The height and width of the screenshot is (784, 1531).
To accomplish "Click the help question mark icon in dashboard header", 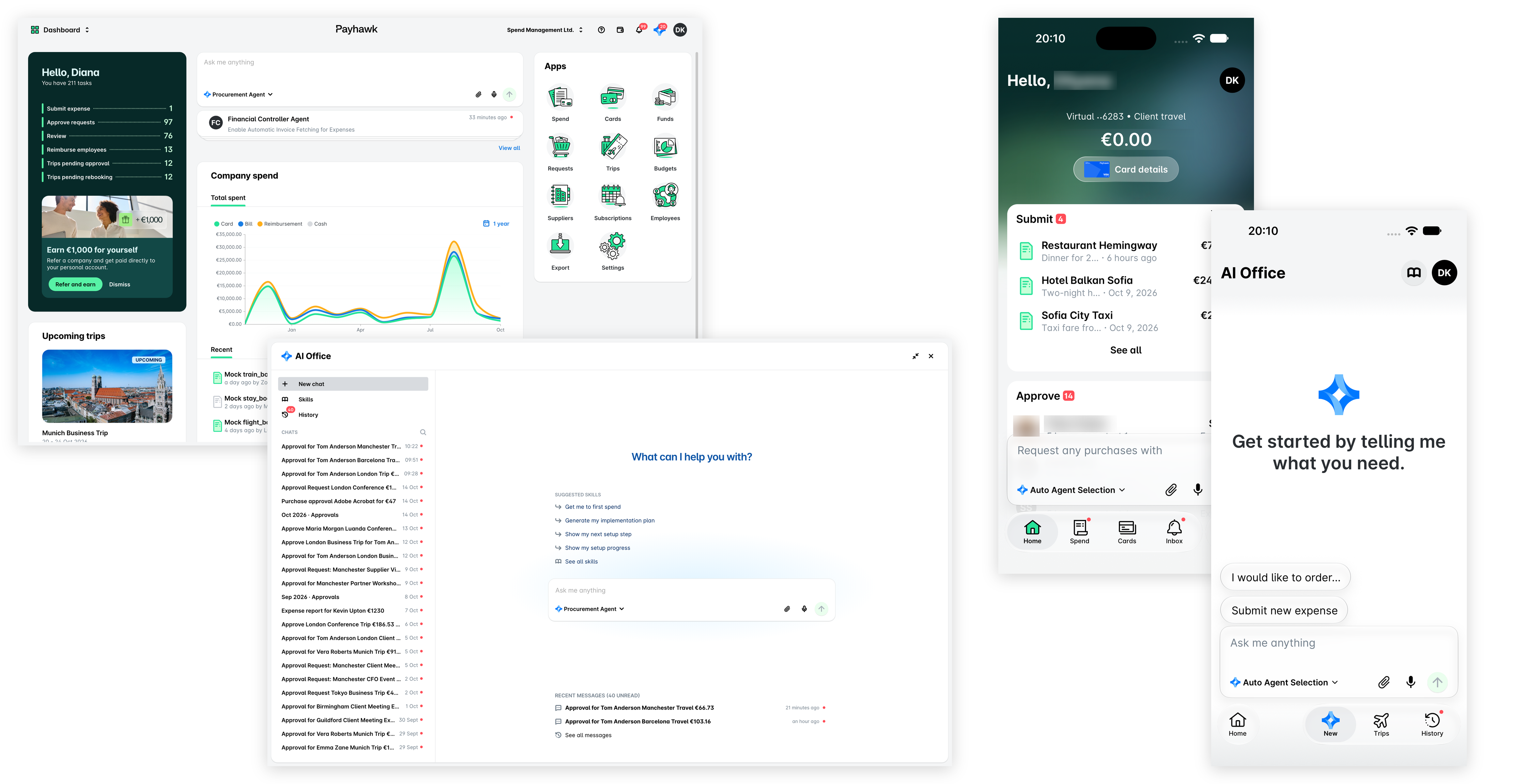I will click(601, 30).
